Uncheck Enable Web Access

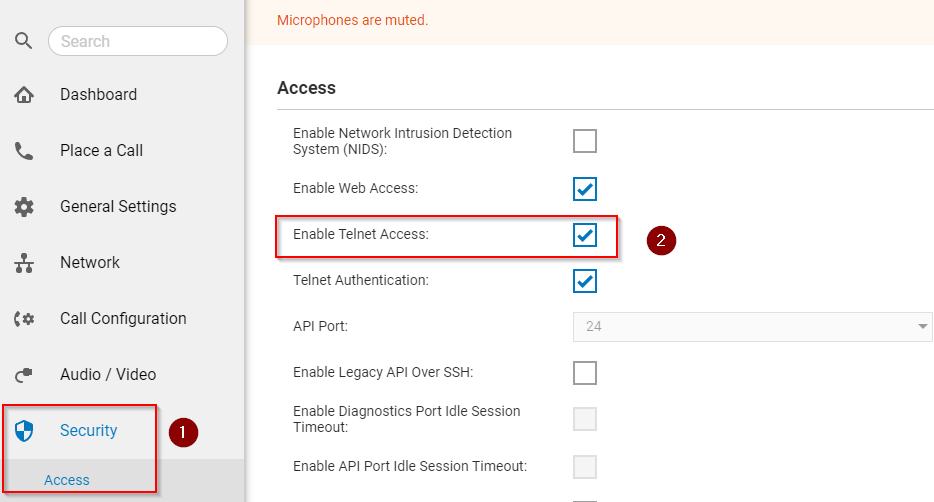[x=585, y=189]
